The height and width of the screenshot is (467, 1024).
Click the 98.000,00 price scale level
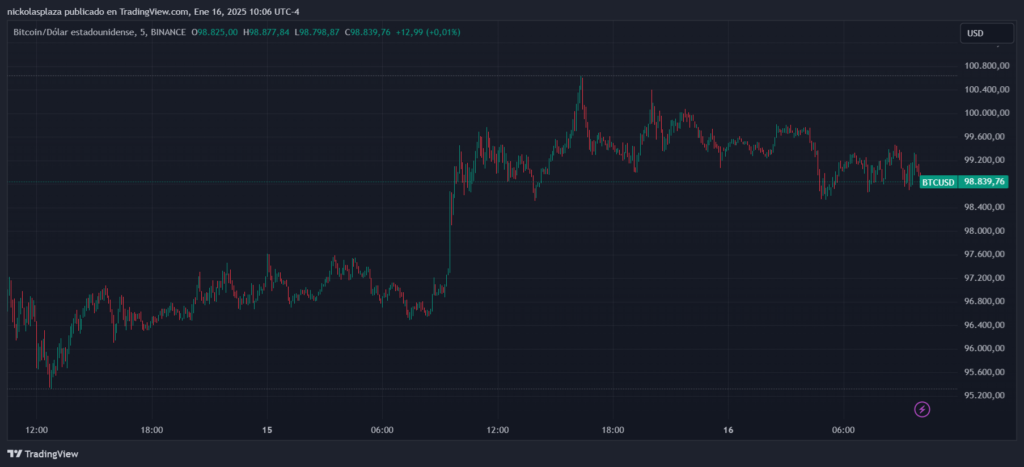(x=981, y=231)
